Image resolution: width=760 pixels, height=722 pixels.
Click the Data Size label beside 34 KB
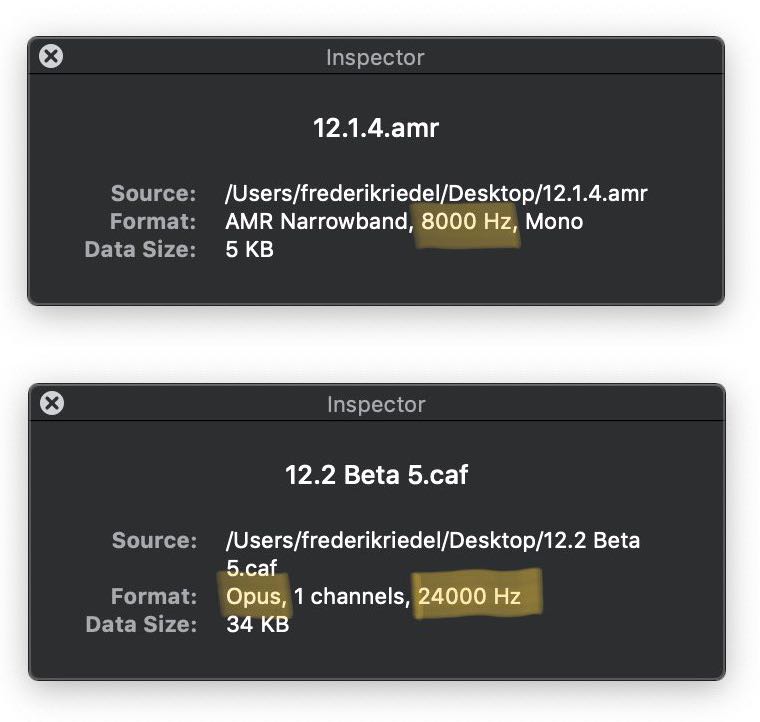click(x=141, y=625)
